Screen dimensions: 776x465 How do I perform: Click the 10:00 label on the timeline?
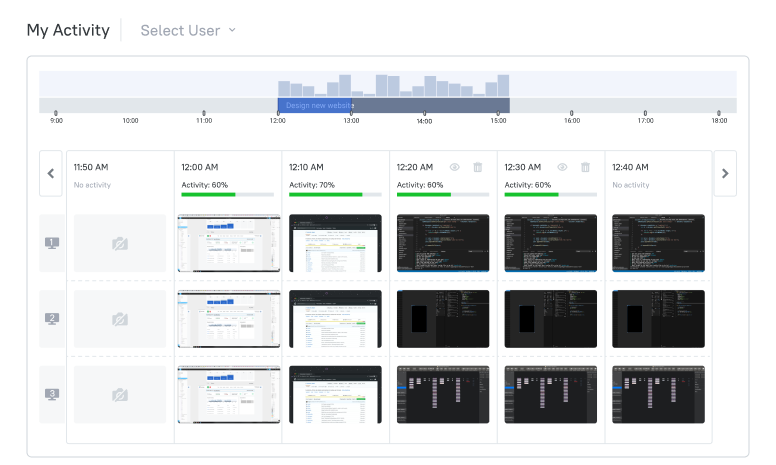click(x=130, y=121)
